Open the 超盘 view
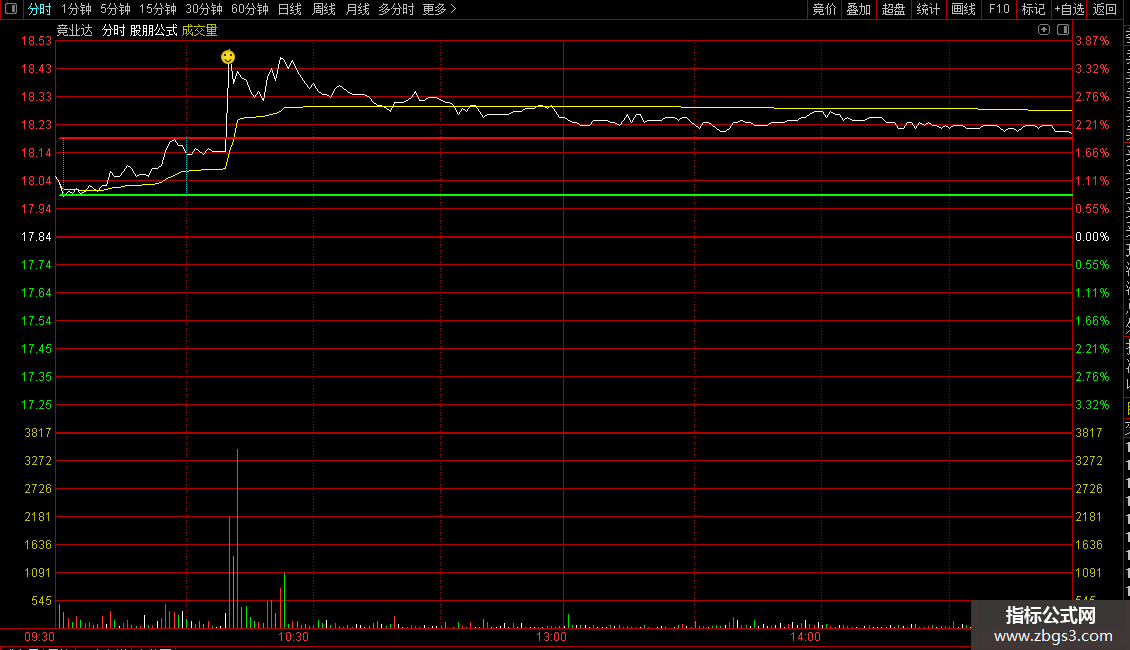This screenshot has height=650, width=1130. click(893, 9)
